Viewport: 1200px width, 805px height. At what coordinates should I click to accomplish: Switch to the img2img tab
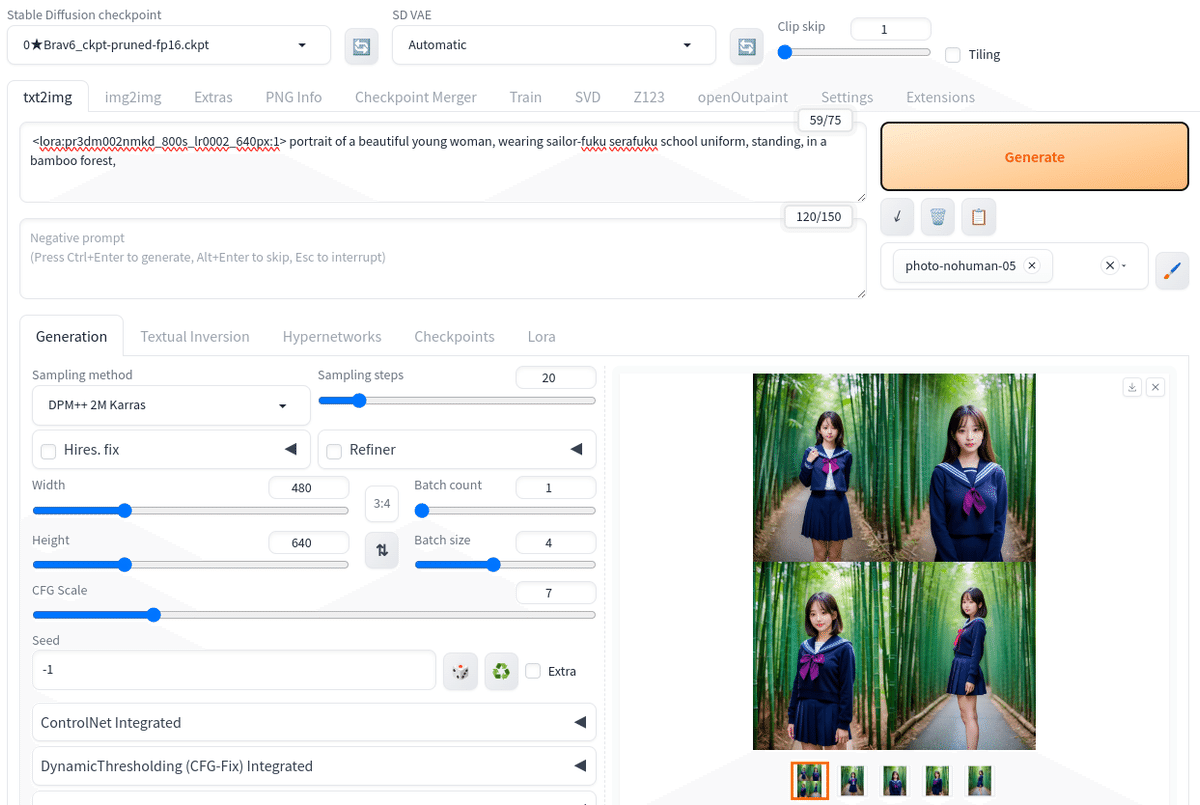[133, 97]
